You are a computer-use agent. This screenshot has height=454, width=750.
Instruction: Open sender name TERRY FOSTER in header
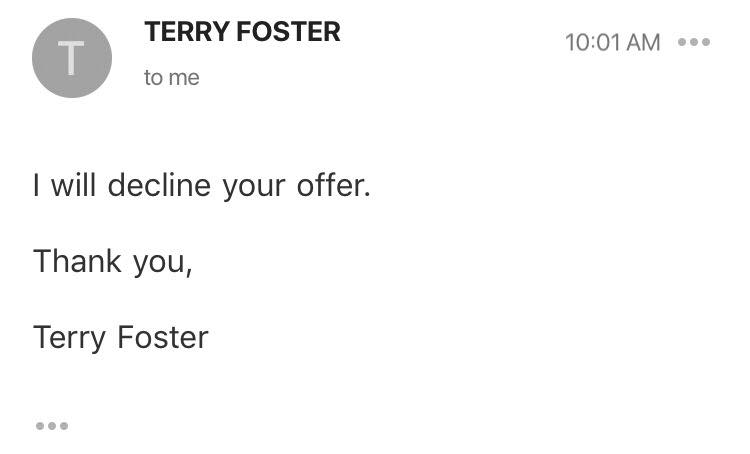pyautogui.click(x=242, y=32)
